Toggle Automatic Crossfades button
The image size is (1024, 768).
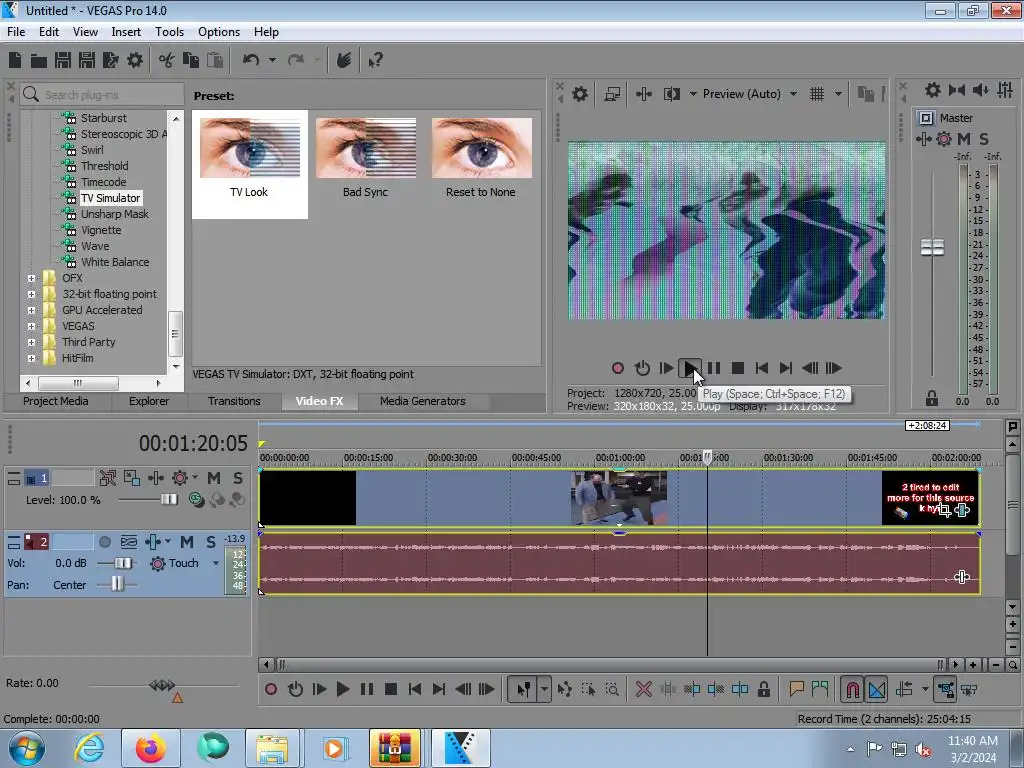(x=877, y=689)
